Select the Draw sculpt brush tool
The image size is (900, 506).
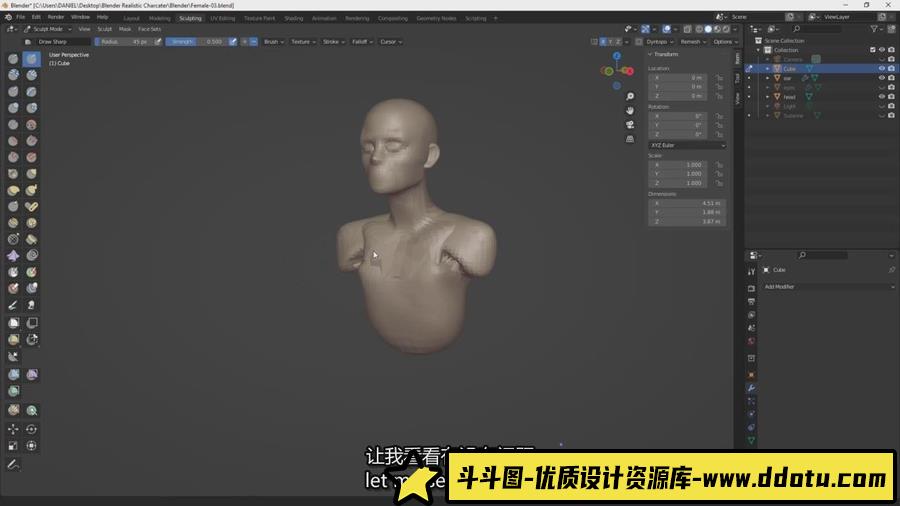tap(13, 59)
